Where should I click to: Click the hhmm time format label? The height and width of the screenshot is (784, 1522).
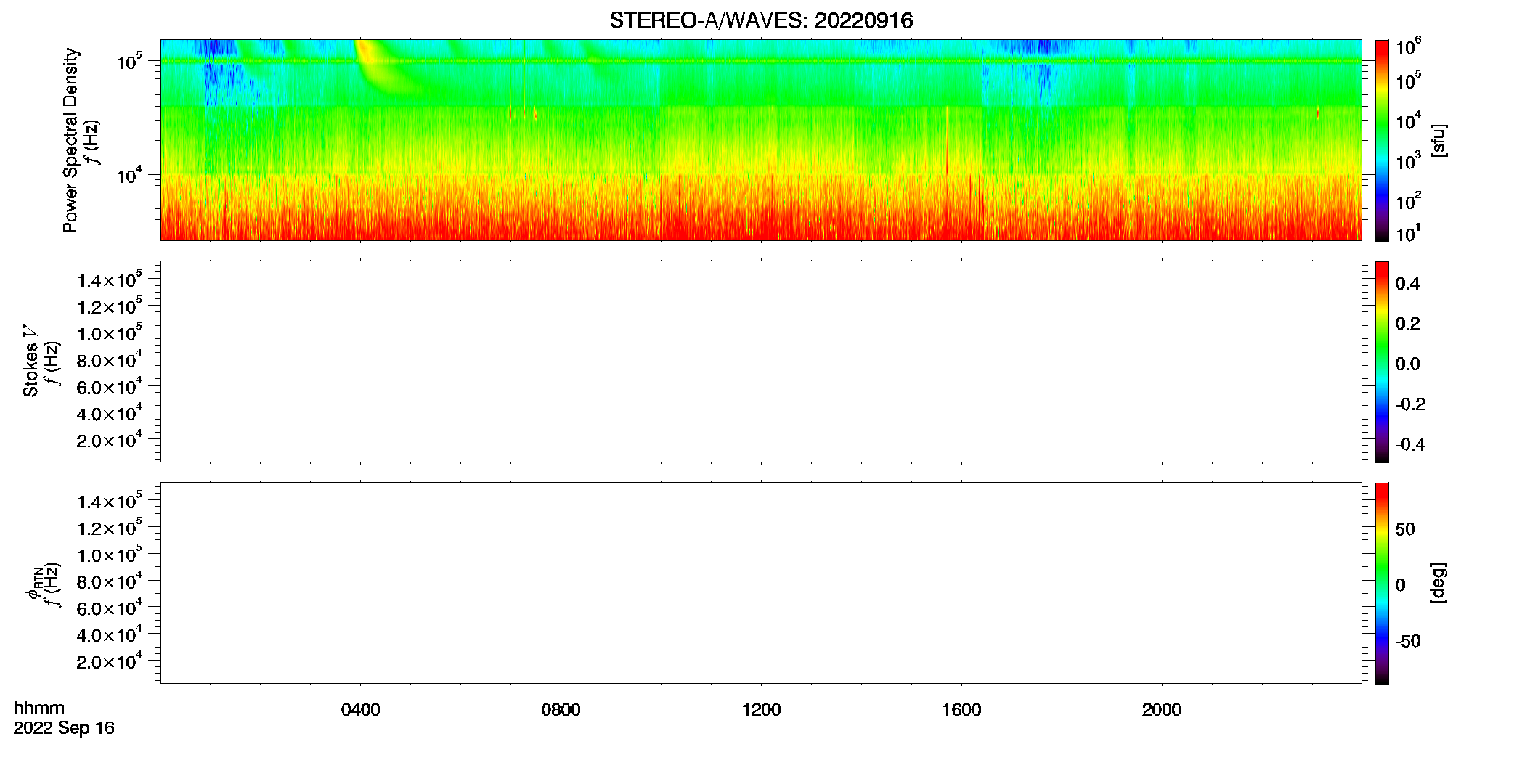[x=39, y=708]
